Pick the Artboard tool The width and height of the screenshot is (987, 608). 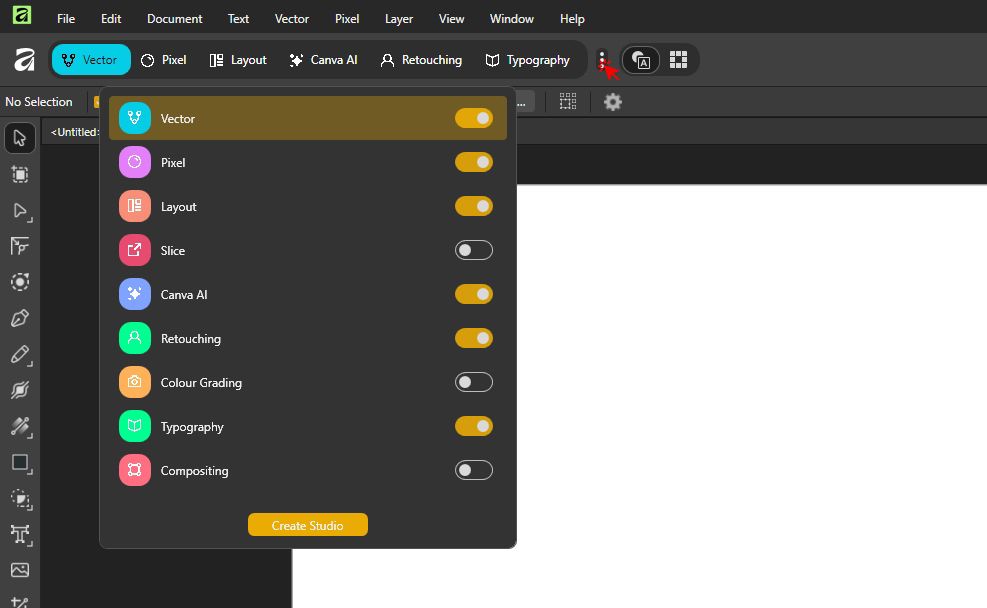(20, 174)
